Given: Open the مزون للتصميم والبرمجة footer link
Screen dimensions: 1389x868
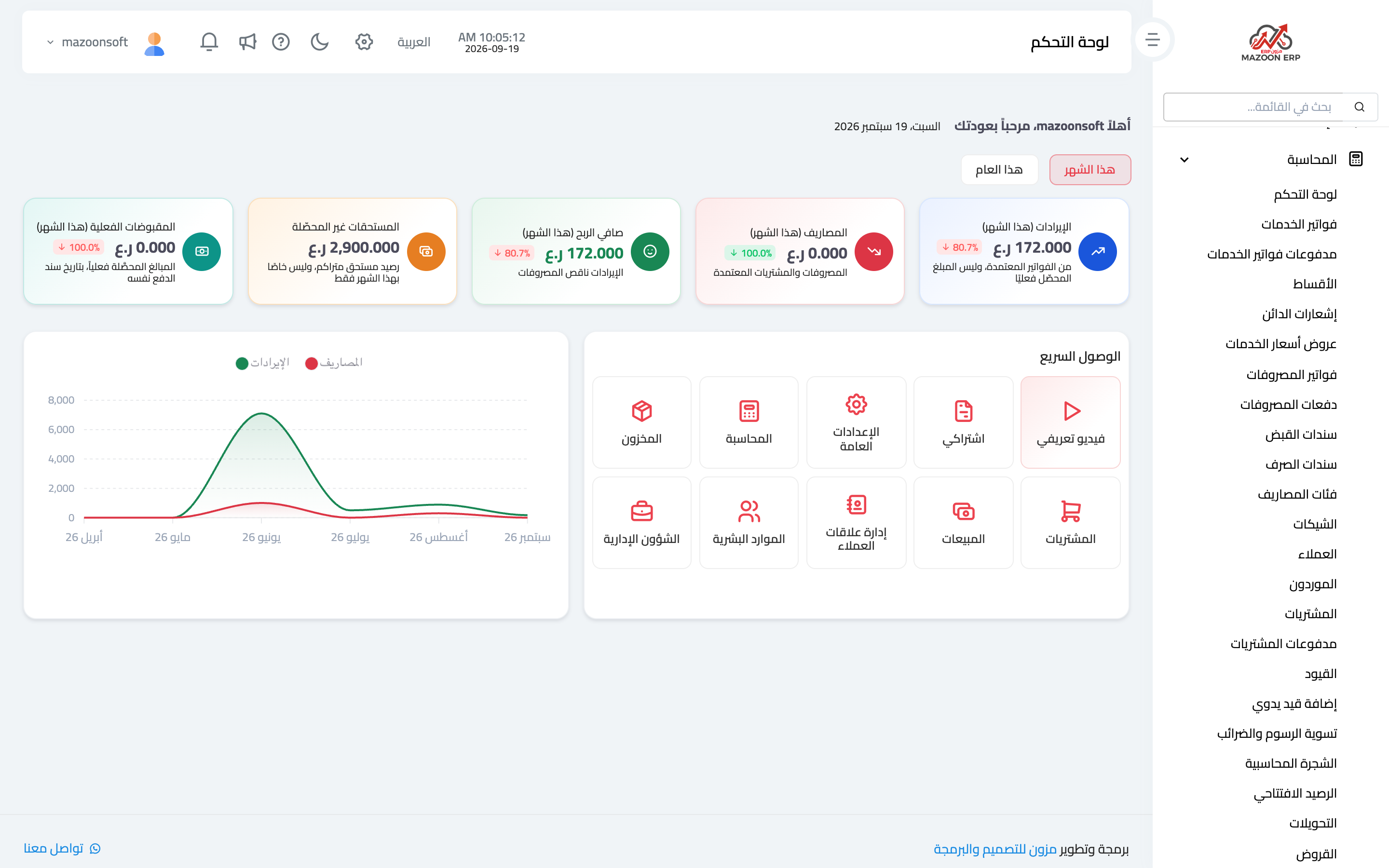Looking at the screenshot, I should click(994, 849).
